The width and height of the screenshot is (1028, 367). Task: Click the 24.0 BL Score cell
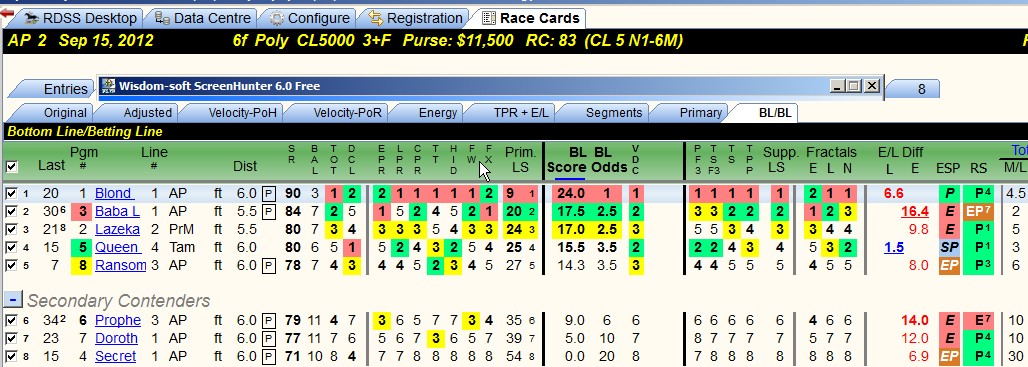pyautogui.click(x=570, y=193)
